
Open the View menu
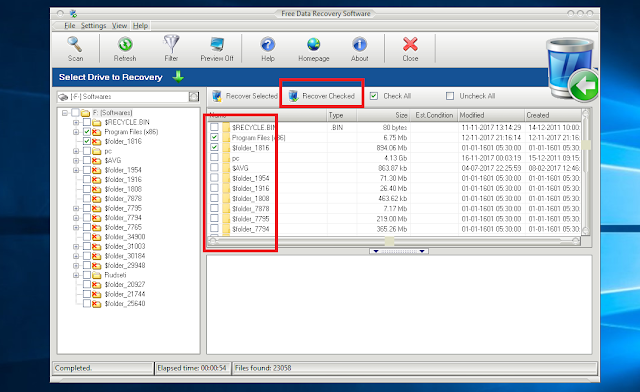pos(120,26)
